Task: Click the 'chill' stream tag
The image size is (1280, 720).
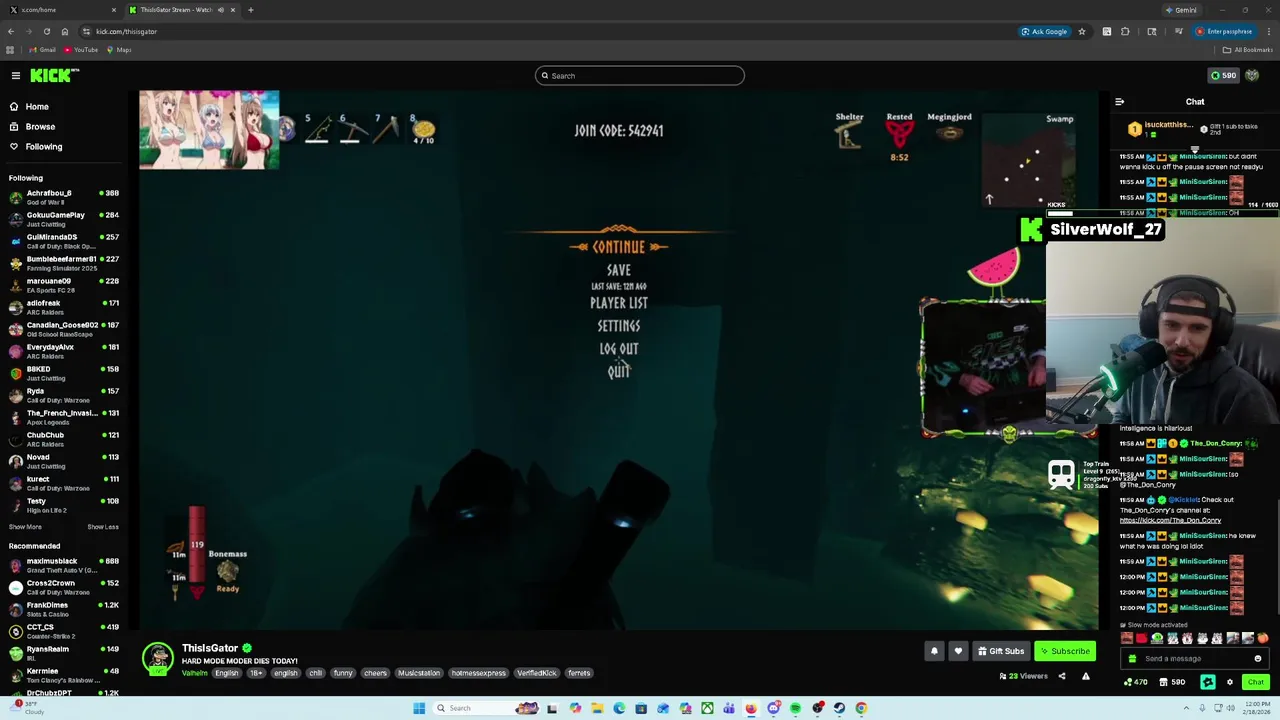Action: coord(315,673)
